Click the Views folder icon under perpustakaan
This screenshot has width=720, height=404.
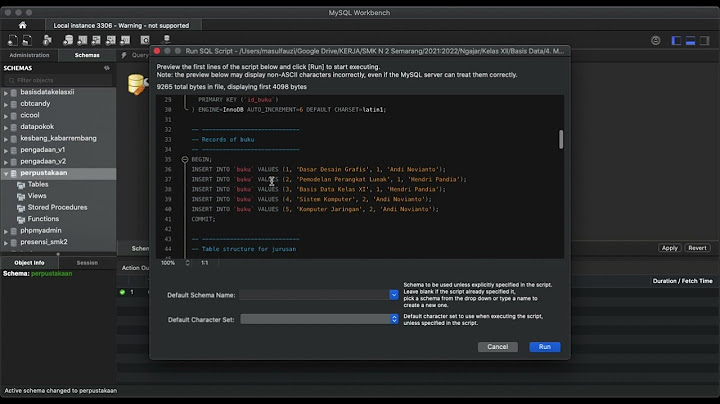(21, 196)
